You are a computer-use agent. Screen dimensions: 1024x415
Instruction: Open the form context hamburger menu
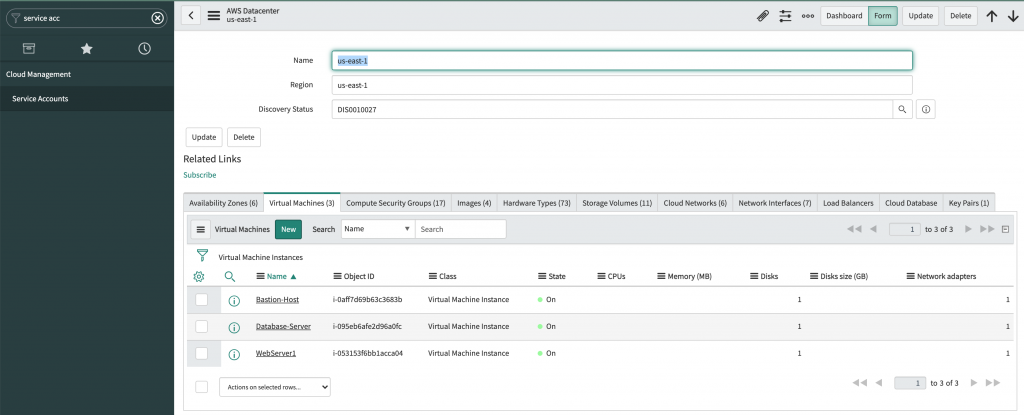(x=214, y=16)
